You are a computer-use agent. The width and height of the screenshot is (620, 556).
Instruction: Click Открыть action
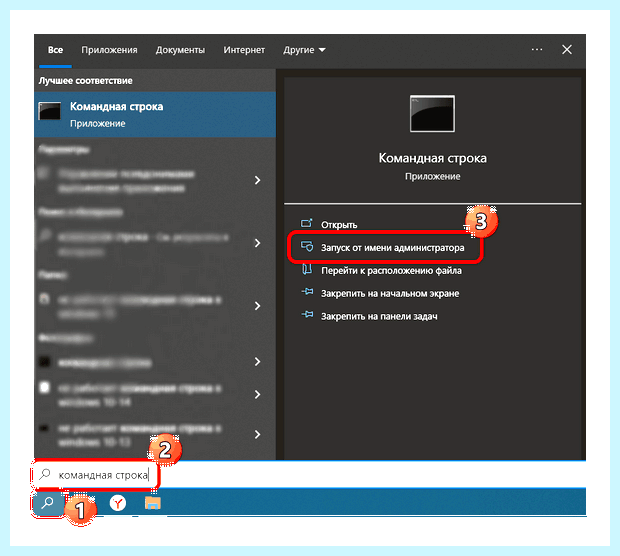339,225
